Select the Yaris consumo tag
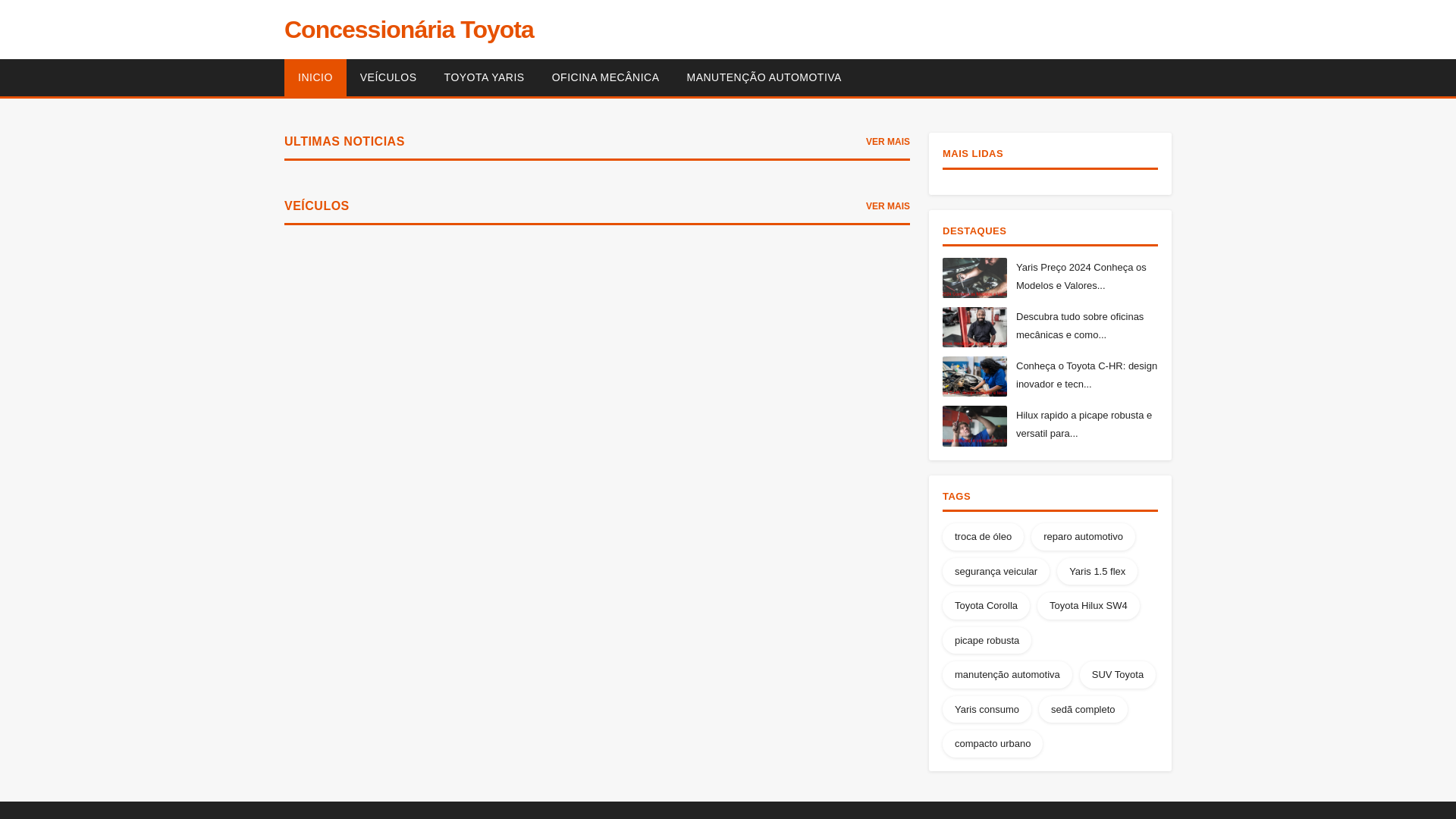1456x819 pixels. (x=987, y=710)
